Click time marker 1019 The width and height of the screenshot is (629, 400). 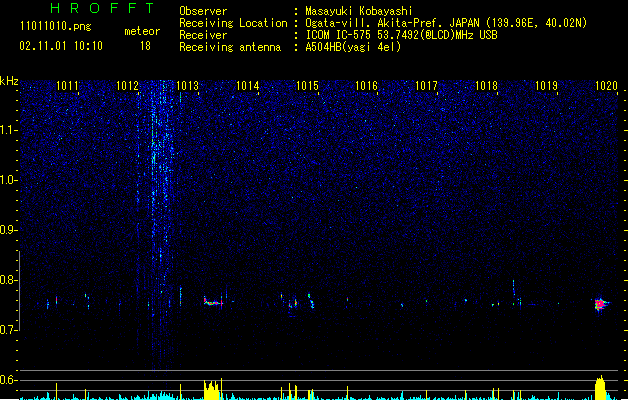coord(546,86)
